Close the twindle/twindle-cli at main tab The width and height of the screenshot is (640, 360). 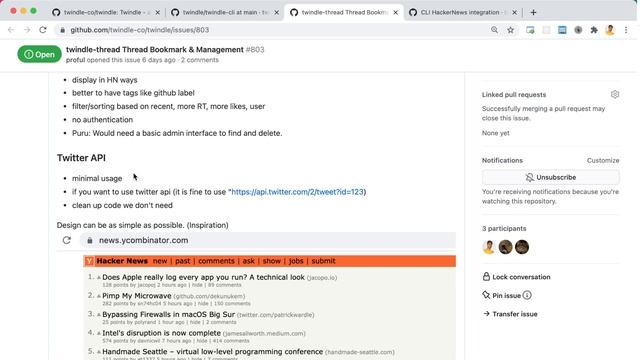[276, 13]
